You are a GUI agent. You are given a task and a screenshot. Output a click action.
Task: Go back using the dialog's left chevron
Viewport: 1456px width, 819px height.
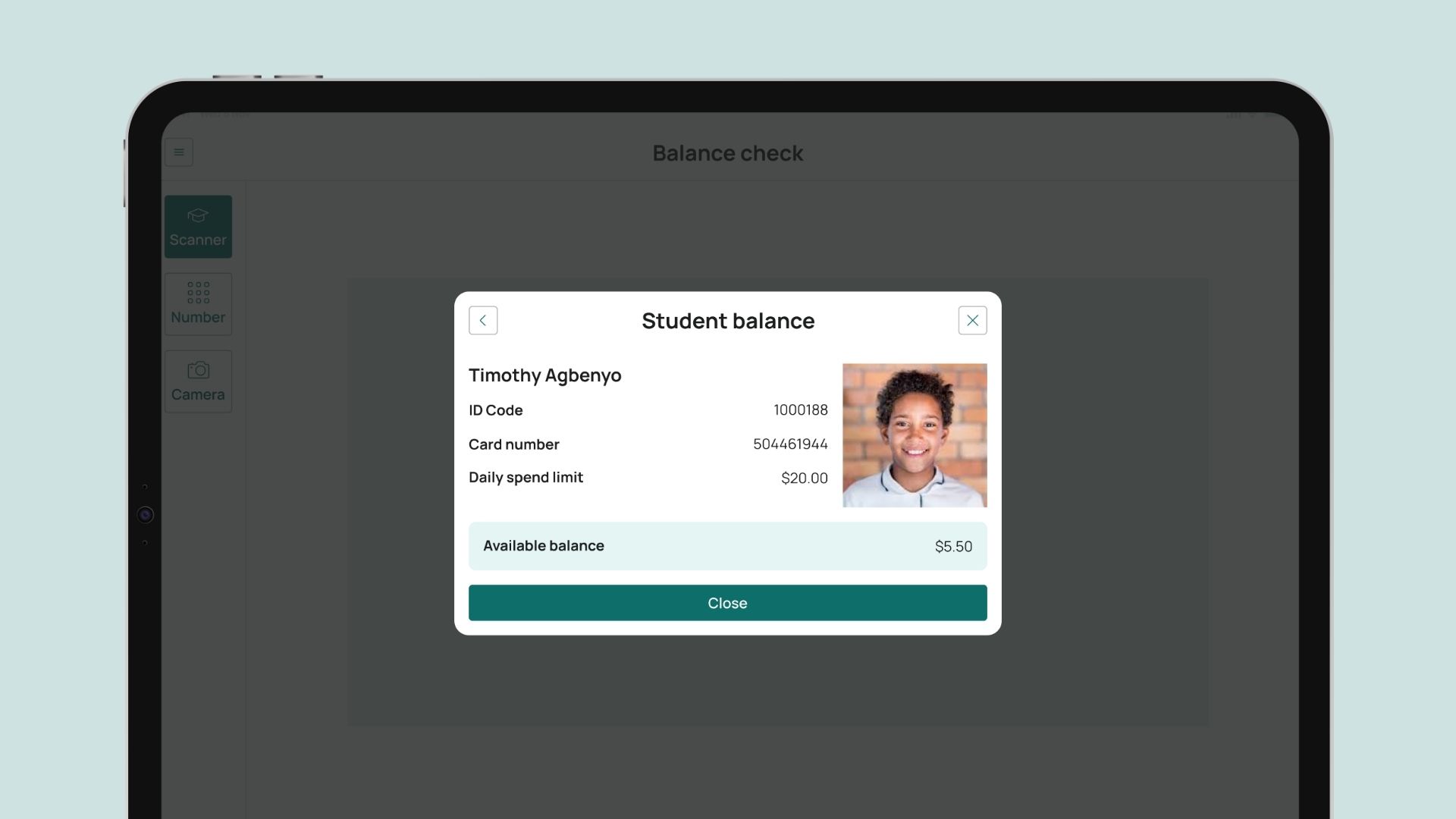[483, 321]
